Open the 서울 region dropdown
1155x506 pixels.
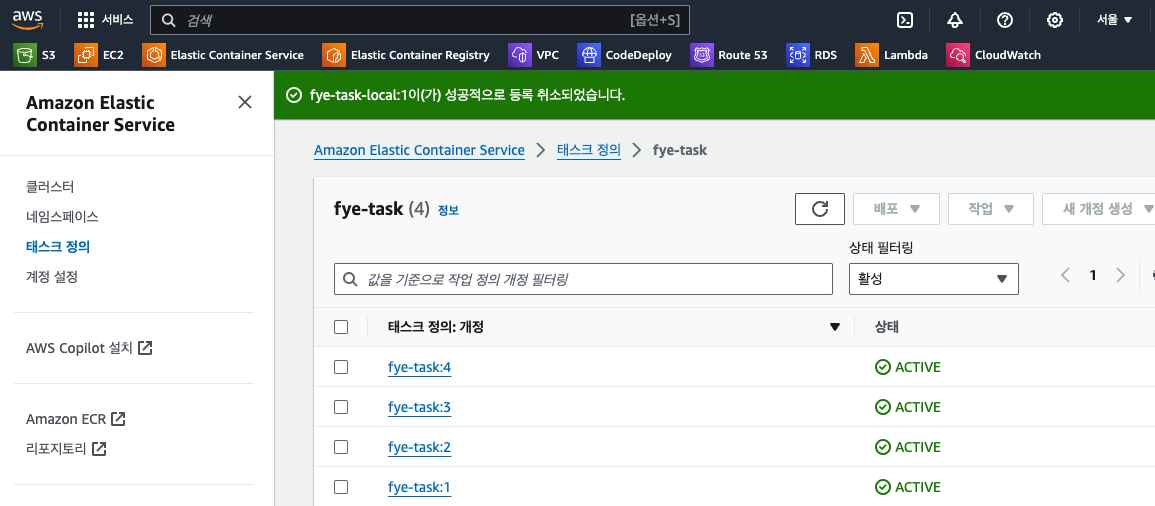[x=1114, y=20]
